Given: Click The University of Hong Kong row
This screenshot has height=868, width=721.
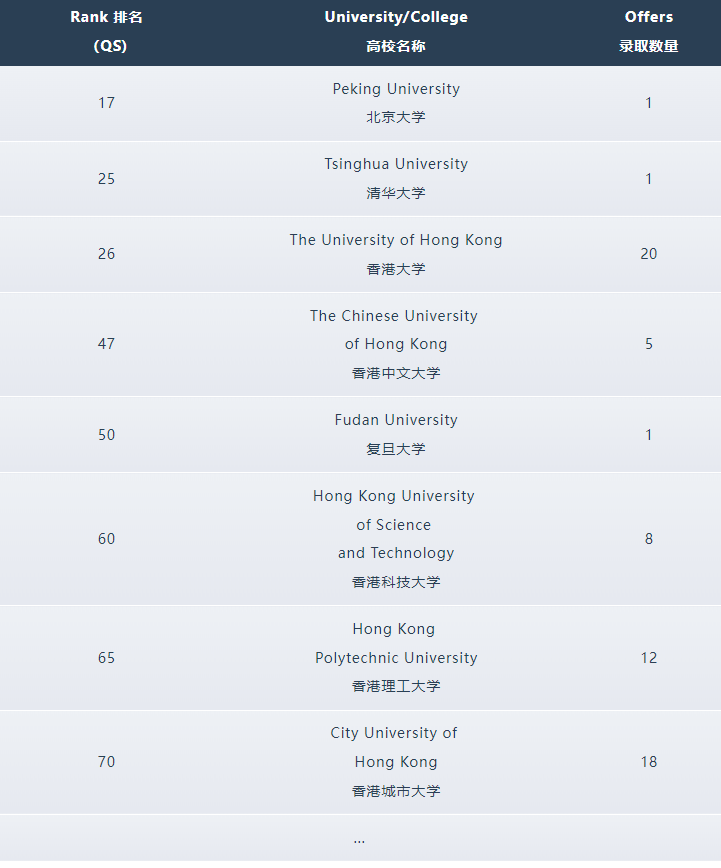Looking at the screenshot, I should pyautogui.click(x=396, y=240).
